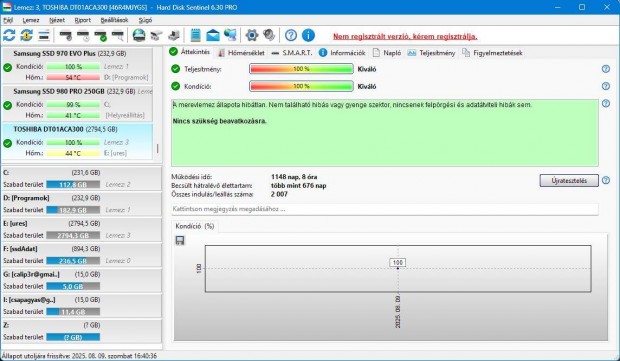Open the Súgó menu
Image resolution: width=620 pixels, height=361 pixels.
145,20
